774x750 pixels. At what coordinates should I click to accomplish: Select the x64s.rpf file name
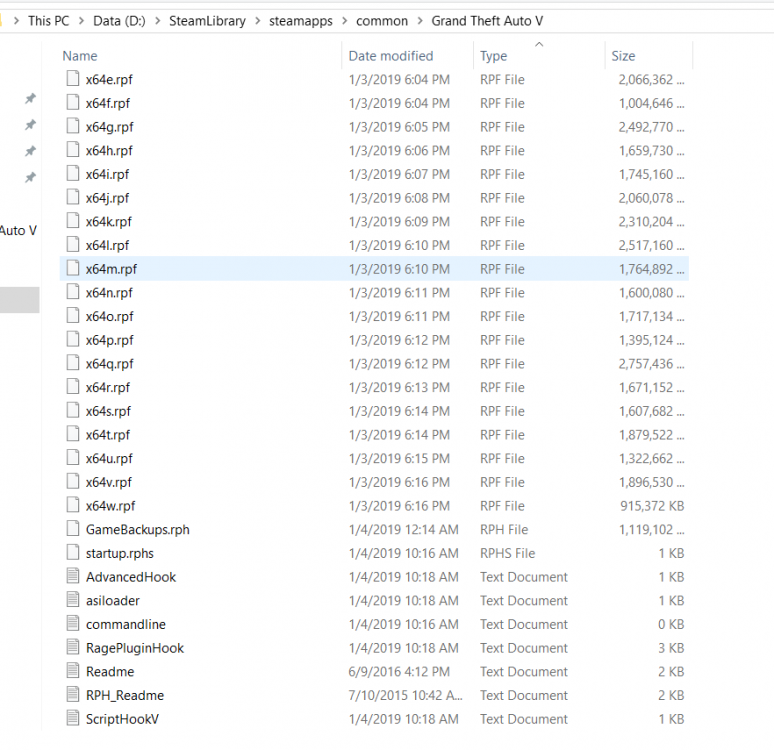(108, 411)
